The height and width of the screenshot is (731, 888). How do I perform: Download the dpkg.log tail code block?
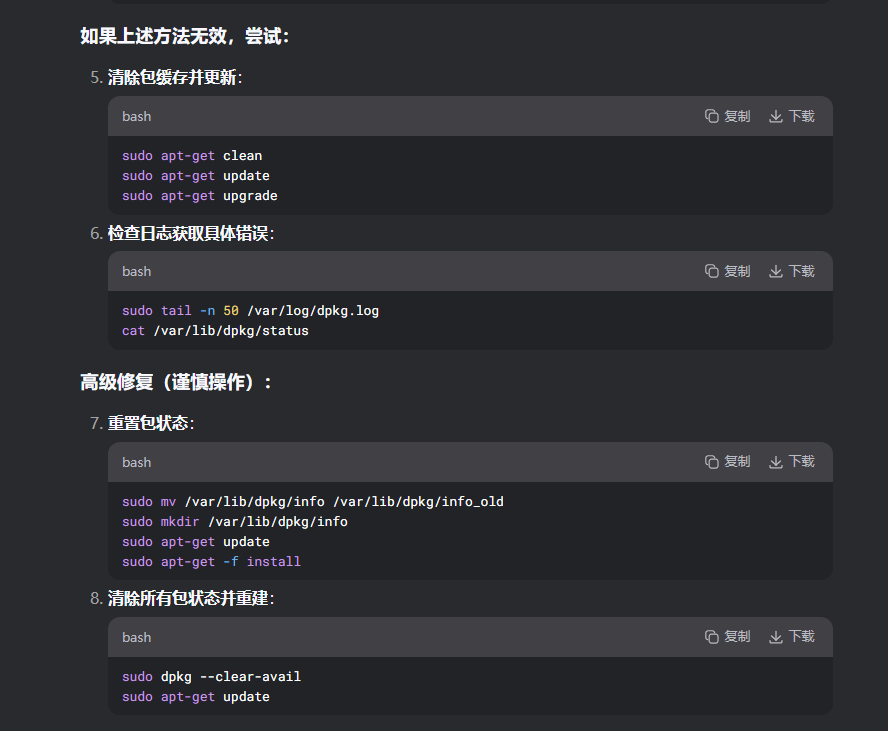792,271
